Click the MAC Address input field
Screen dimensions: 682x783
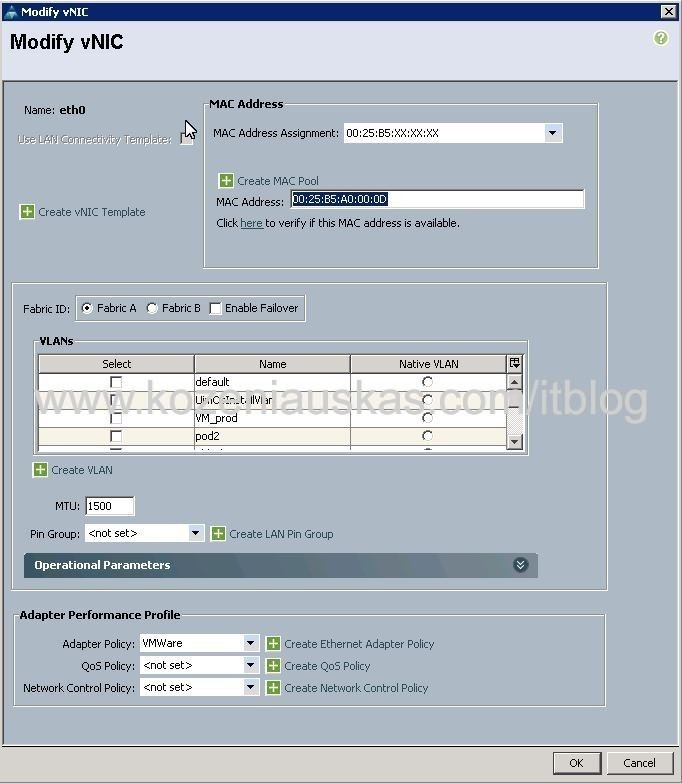pyautogui.click(x=437, y=199)
